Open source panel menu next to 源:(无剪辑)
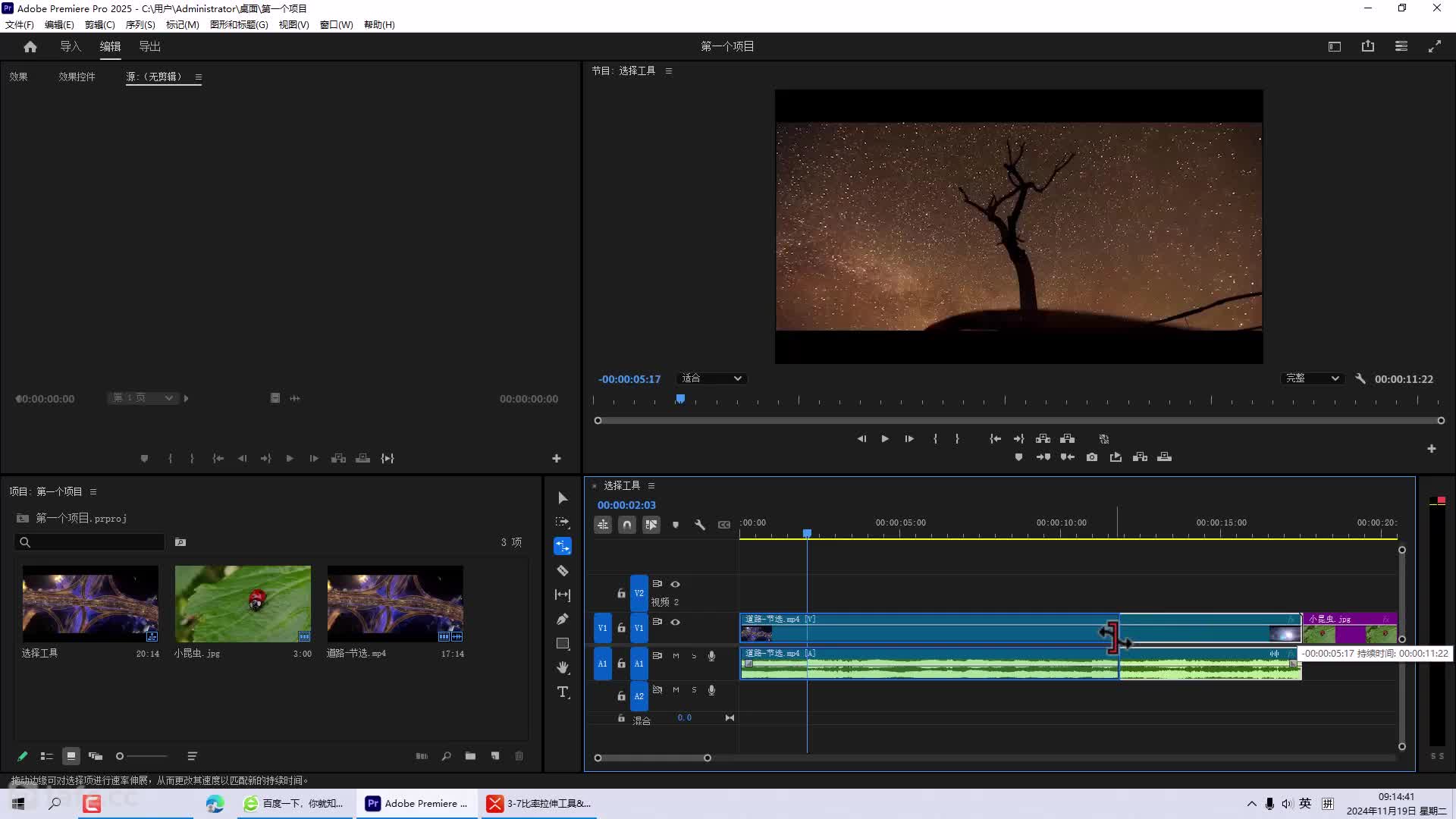Screen dimensions: 1456x819 coord(199,77)
